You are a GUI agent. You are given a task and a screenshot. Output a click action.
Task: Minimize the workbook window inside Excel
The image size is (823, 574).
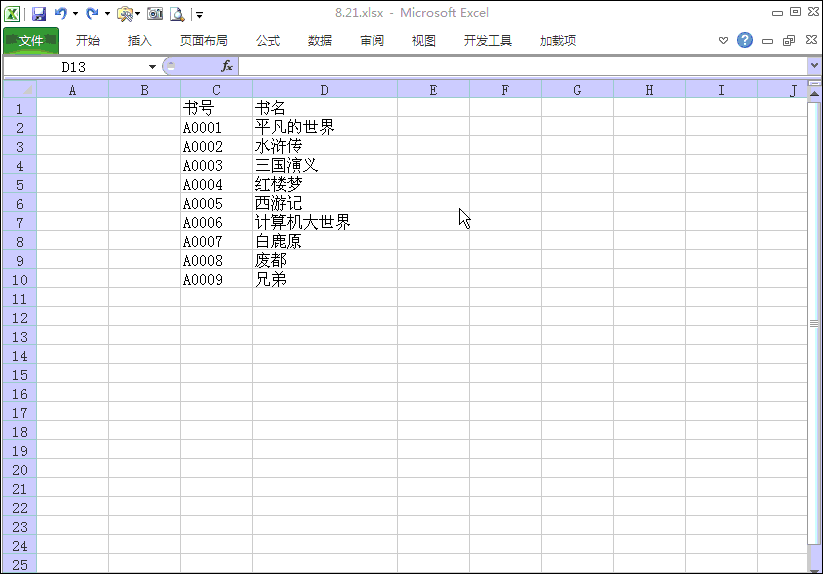coord(767,41)
